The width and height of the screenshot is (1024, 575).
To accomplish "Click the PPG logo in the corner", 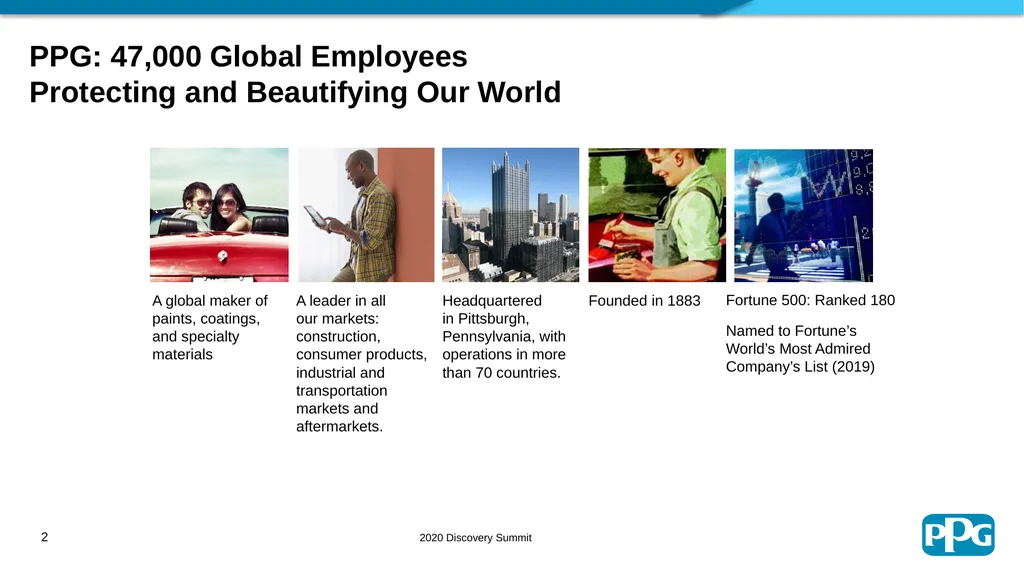I will [x=958, y=535].
